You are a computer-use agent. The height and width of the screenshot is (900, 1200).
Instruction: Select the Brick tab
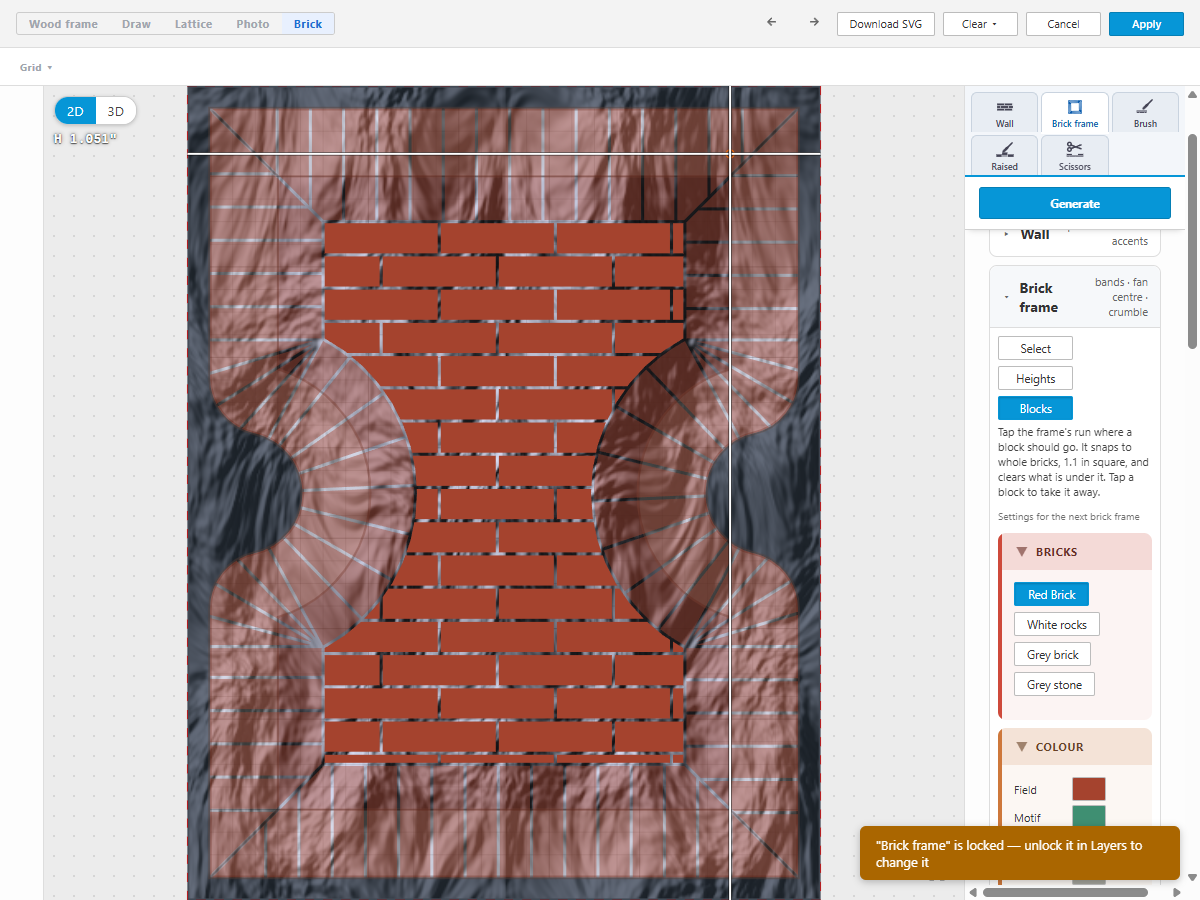coord(308,24)
